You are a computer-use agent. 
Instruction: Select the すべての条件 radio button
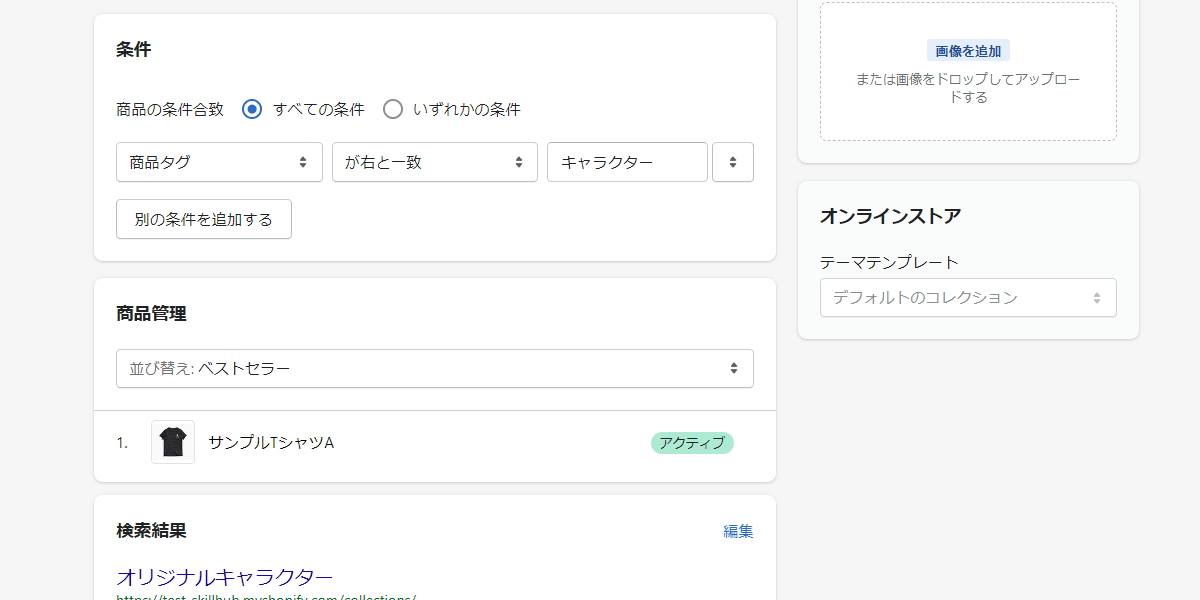point(252,109)
